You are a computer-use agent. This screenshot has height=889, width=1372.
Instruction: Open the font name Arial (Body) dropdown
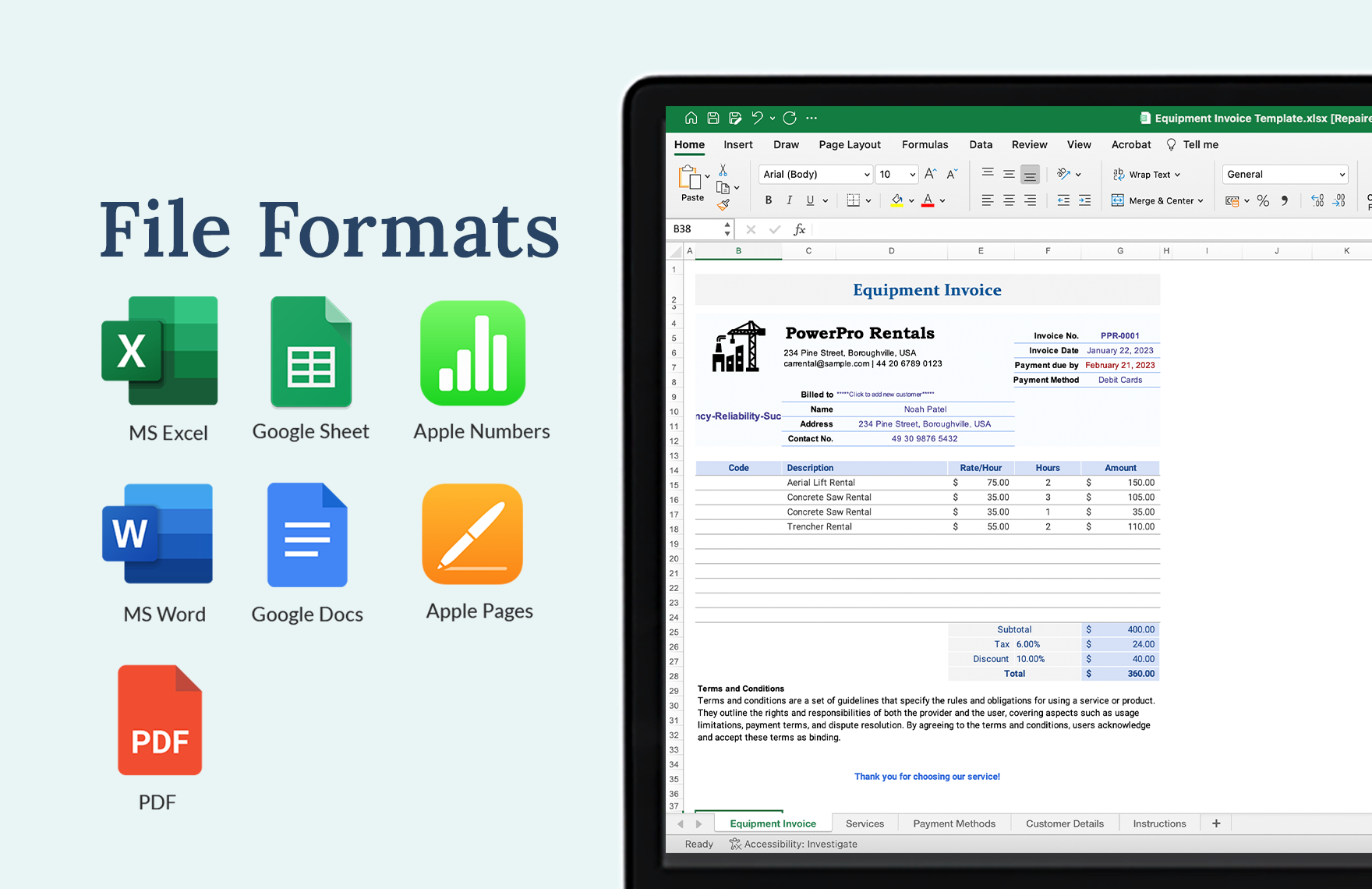815,174
